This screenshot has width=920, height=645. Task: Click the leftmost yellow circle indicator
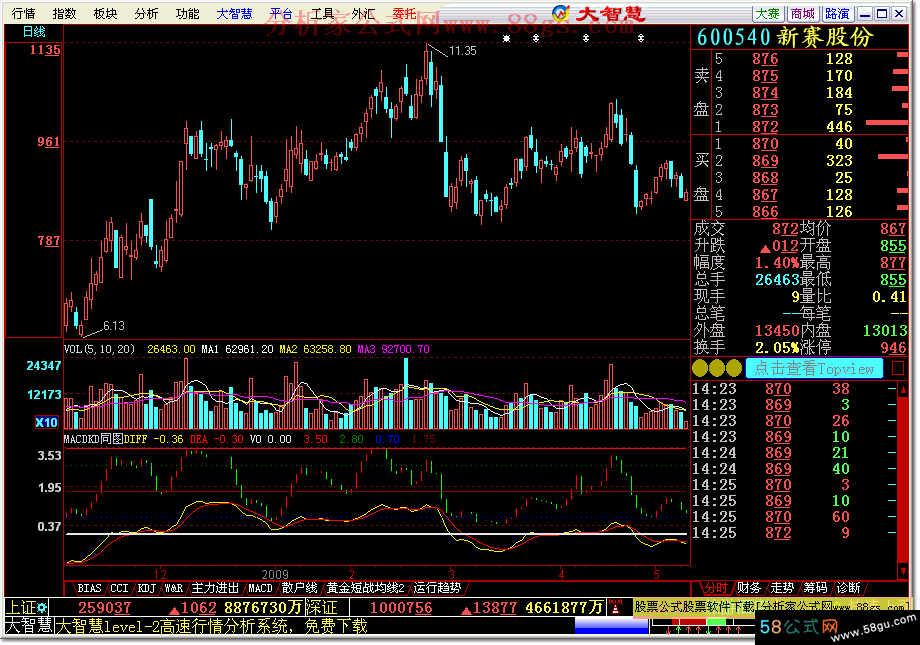700,369
